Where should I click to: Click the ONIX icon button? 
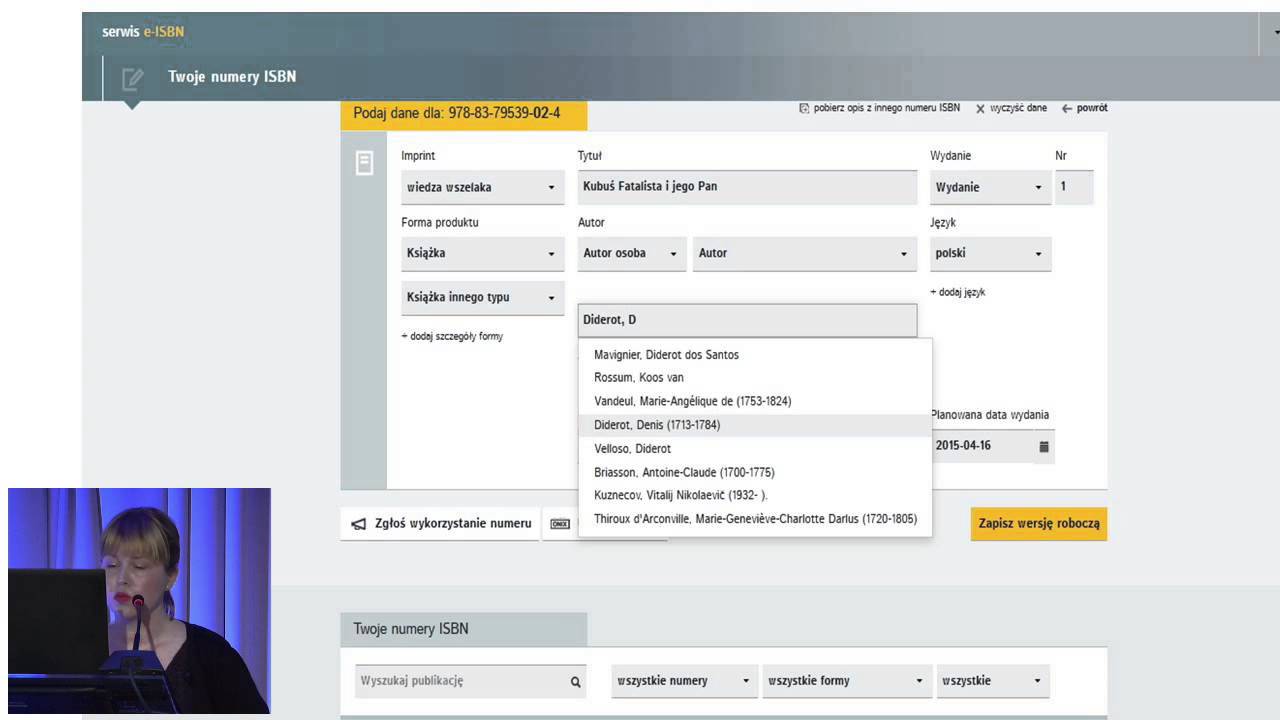pos(560,523)
